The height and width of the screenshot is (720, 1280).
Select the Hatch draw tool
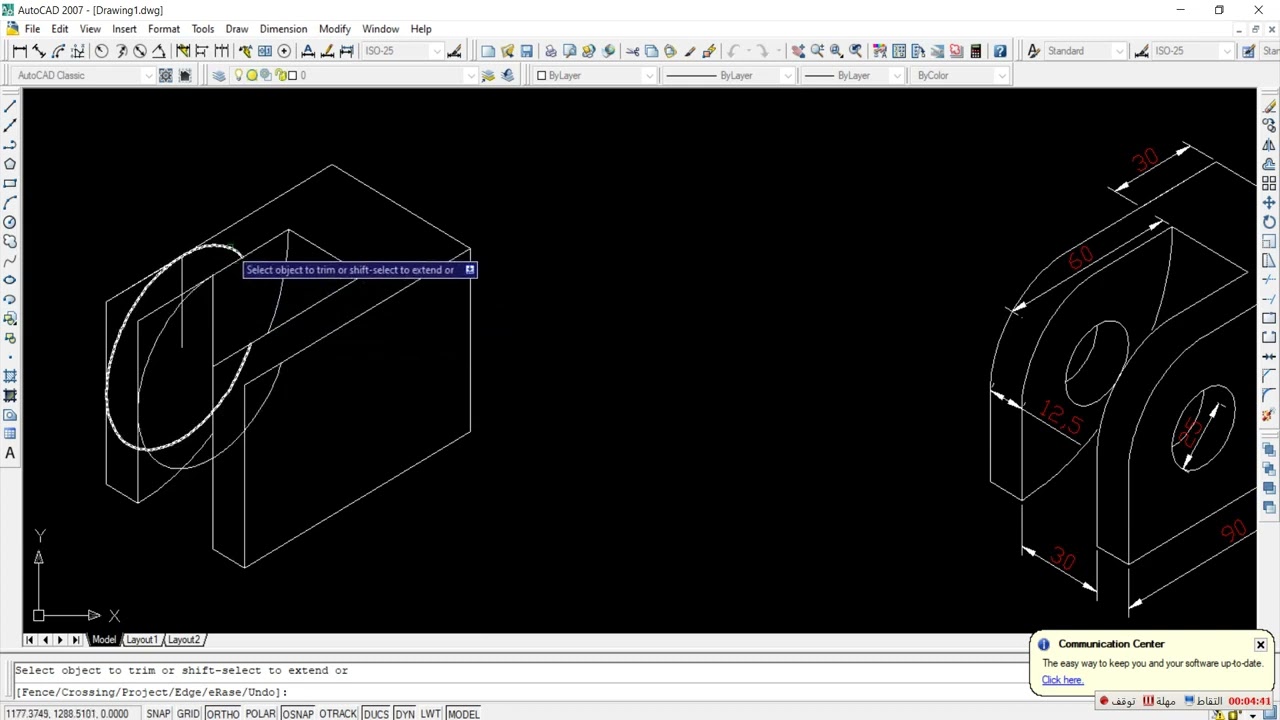(x=10, y=376)
